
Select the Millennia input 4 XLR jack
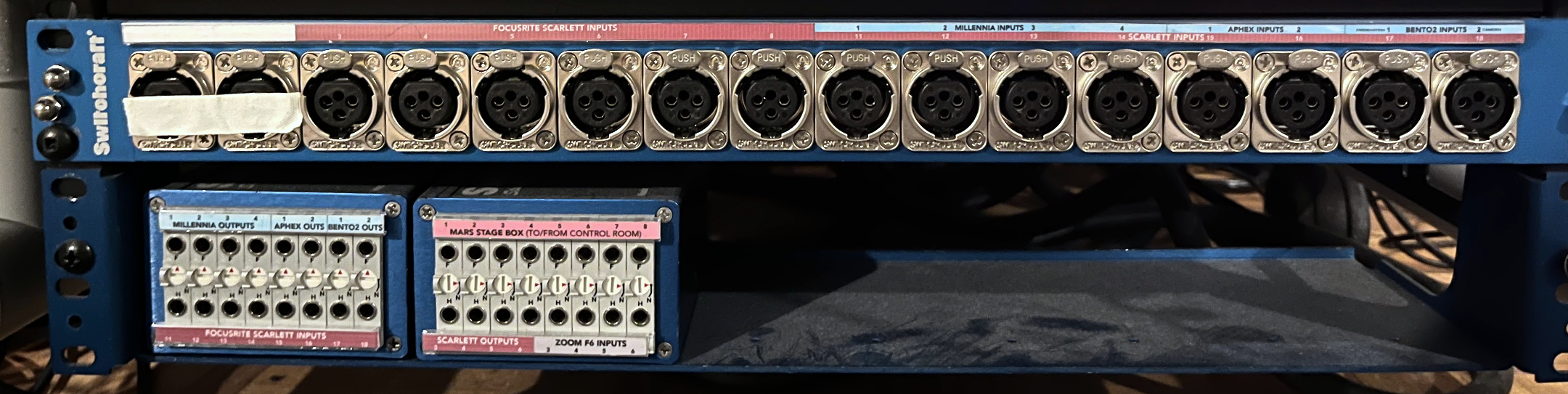pos(1121,101)
